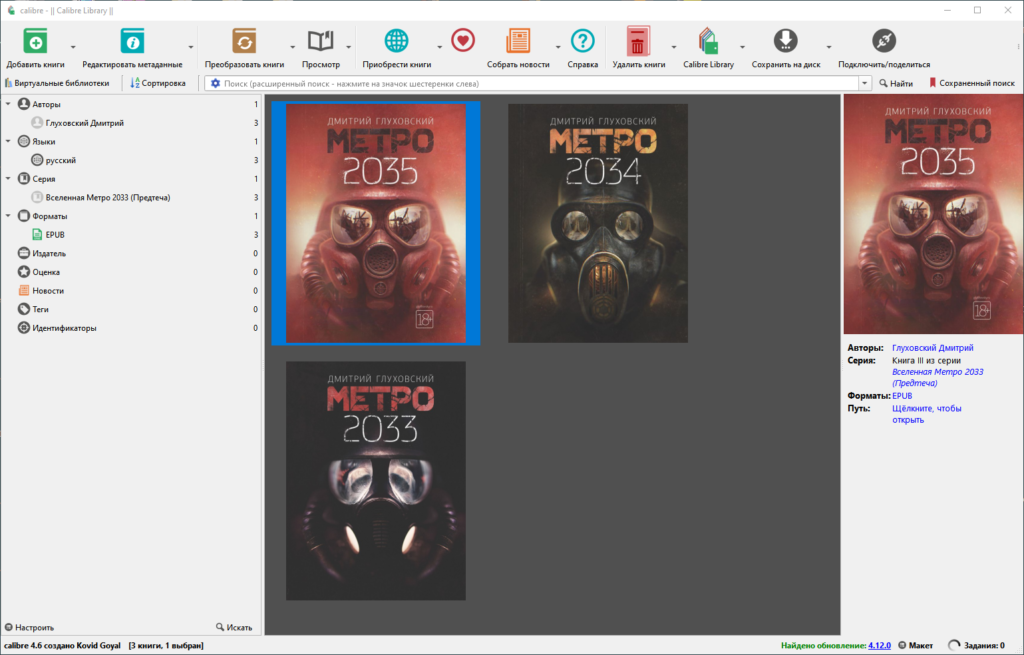Open the search history dropdown arrow
Viewport: 1024px width, 655px height.
[x=865, y=84]
